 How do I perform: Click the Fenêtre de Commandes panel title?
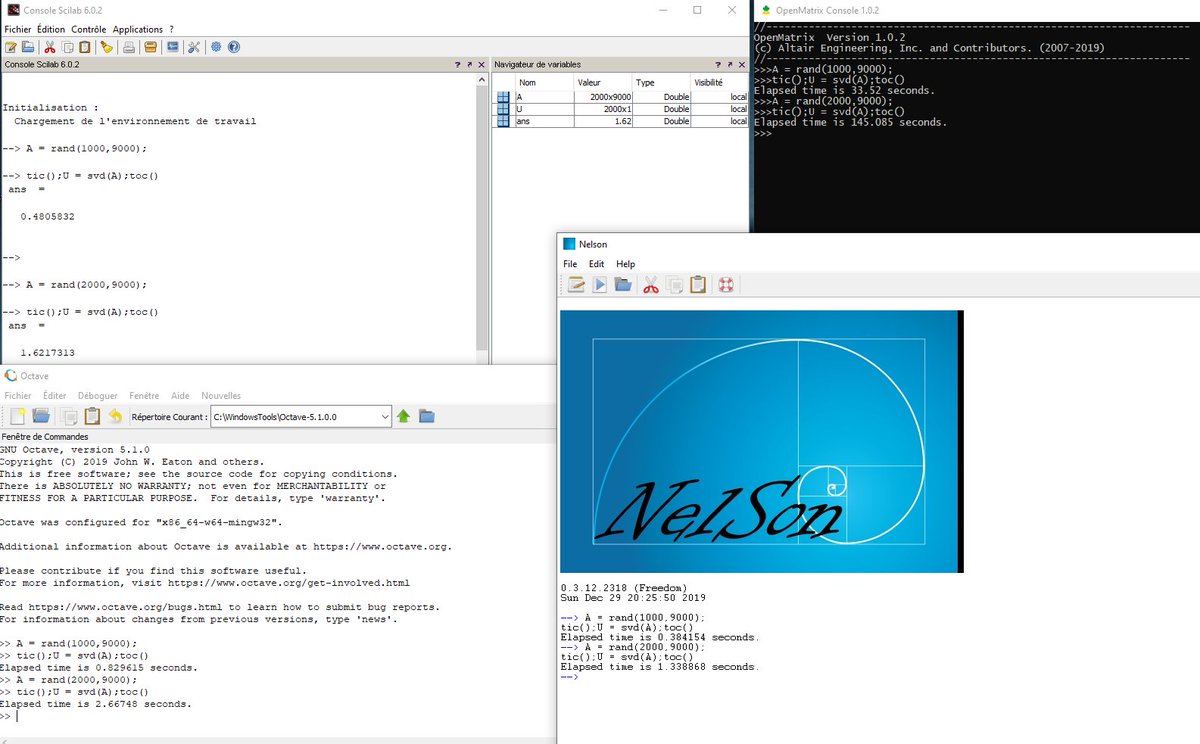[45, 437]
